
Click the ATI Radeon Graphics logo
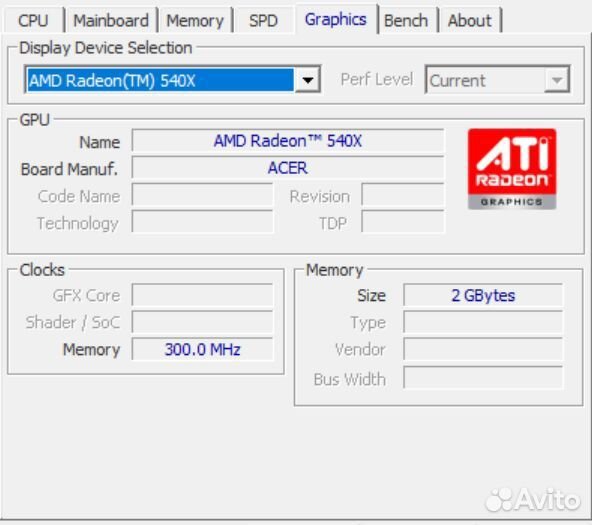pos(512,169)
